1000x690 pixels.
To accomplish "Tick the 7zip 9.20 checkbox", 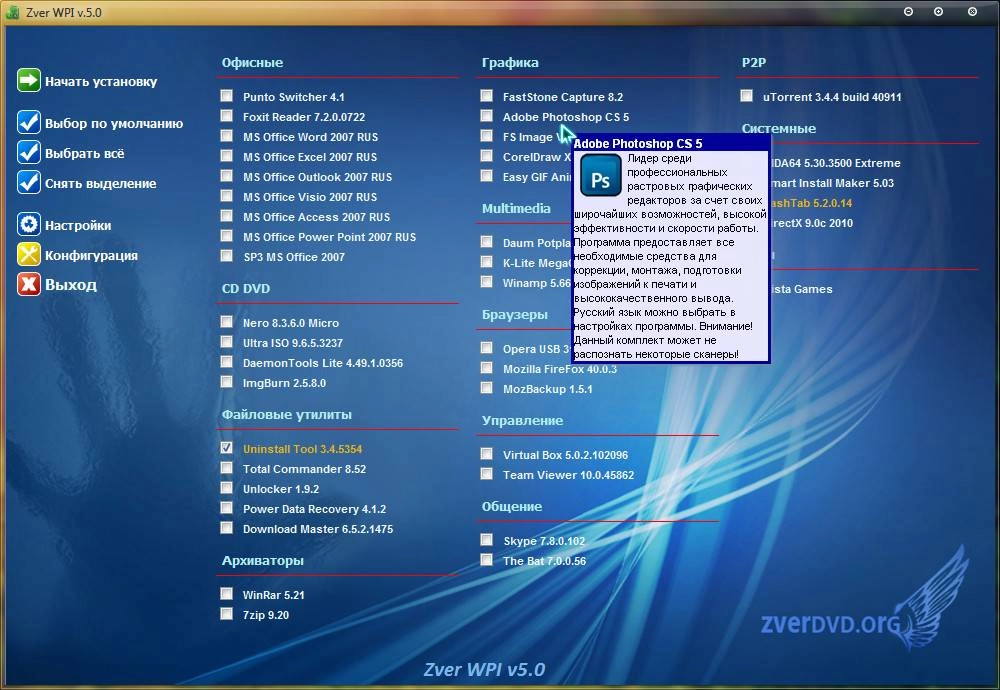I will click(226, 613).
